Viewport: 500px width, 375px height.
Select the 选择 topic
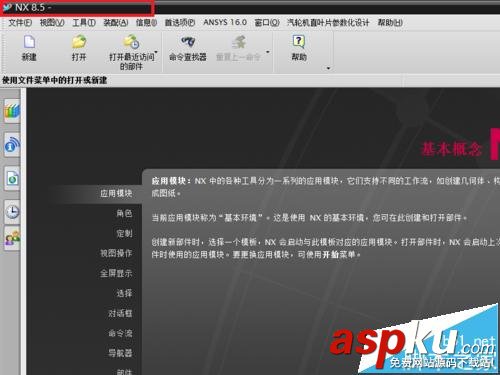pos(124,293)
